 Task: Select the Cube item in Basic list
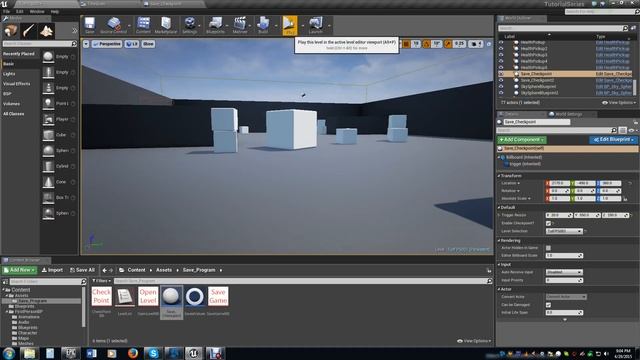coord(59,135)
